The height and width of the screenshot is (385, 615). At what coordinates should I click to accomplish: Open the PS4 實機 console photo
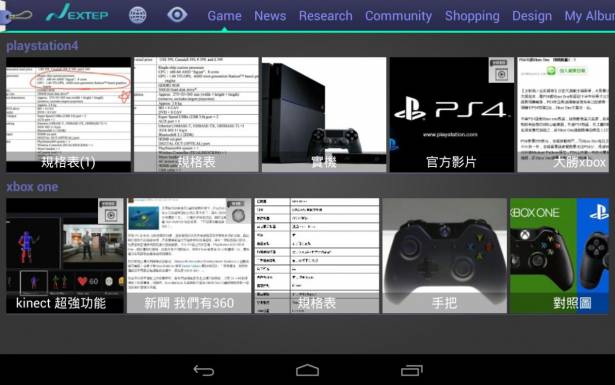(x=324, y=114)
